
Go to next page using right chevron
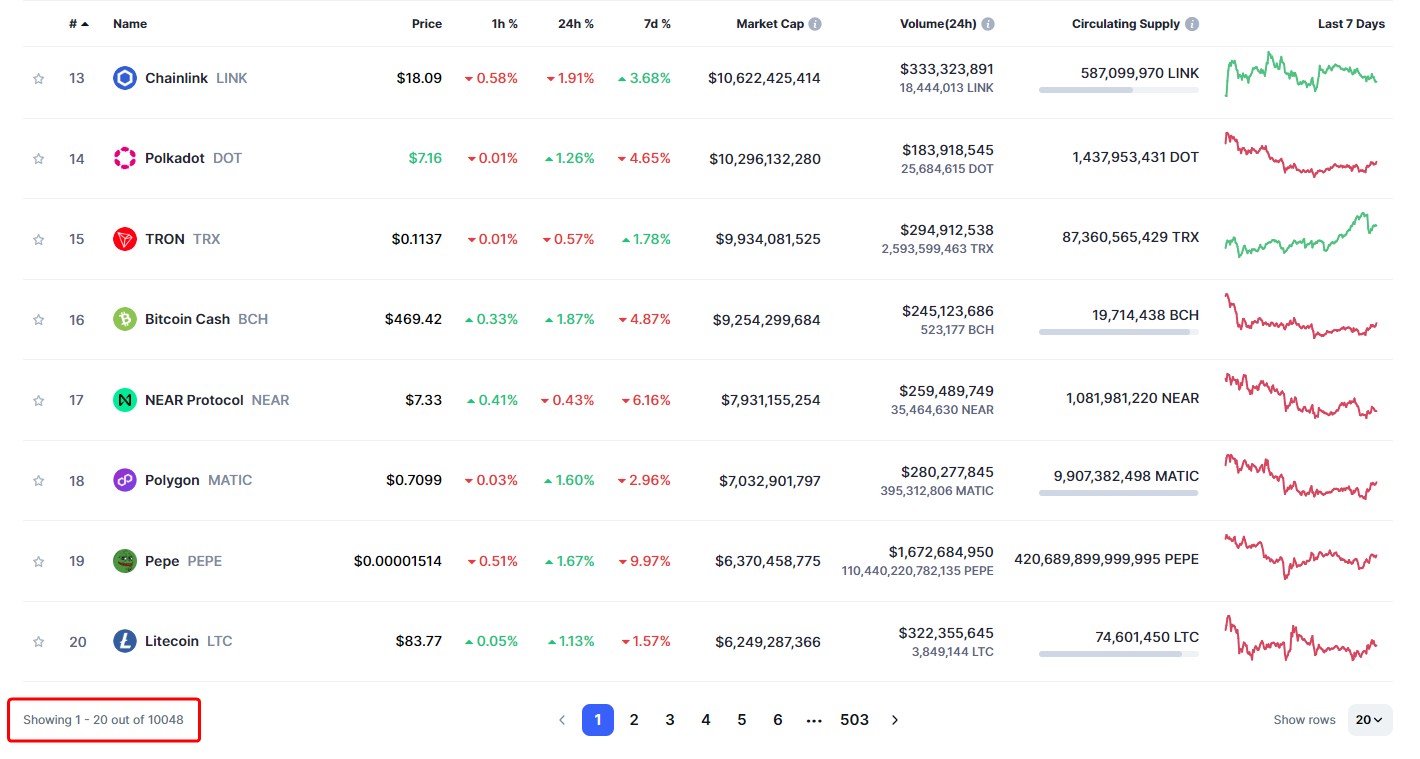coord(895,720)
